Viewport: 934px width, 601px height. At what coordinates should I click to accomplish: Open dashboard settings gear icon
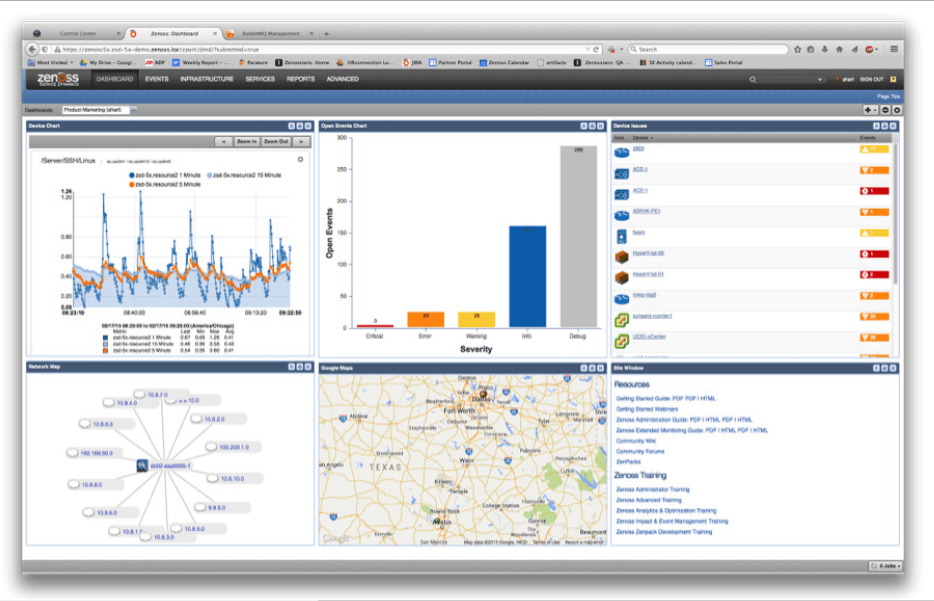pos(897,110)
